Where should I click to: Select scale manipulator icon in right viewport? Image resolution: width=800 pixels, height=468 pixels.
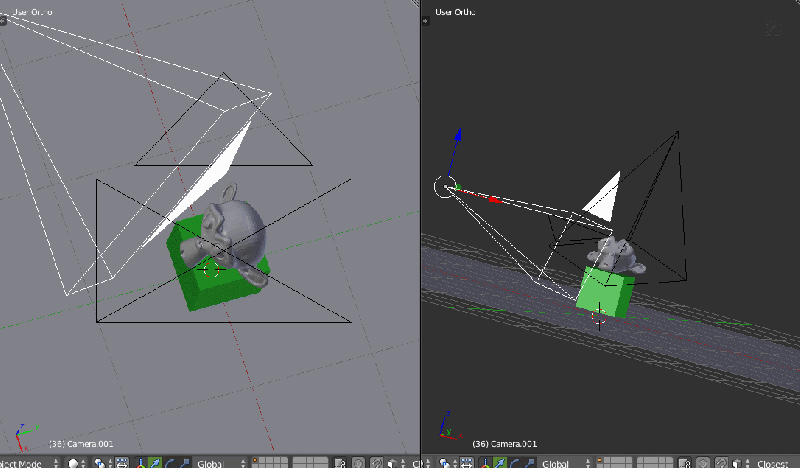(530, 463)
